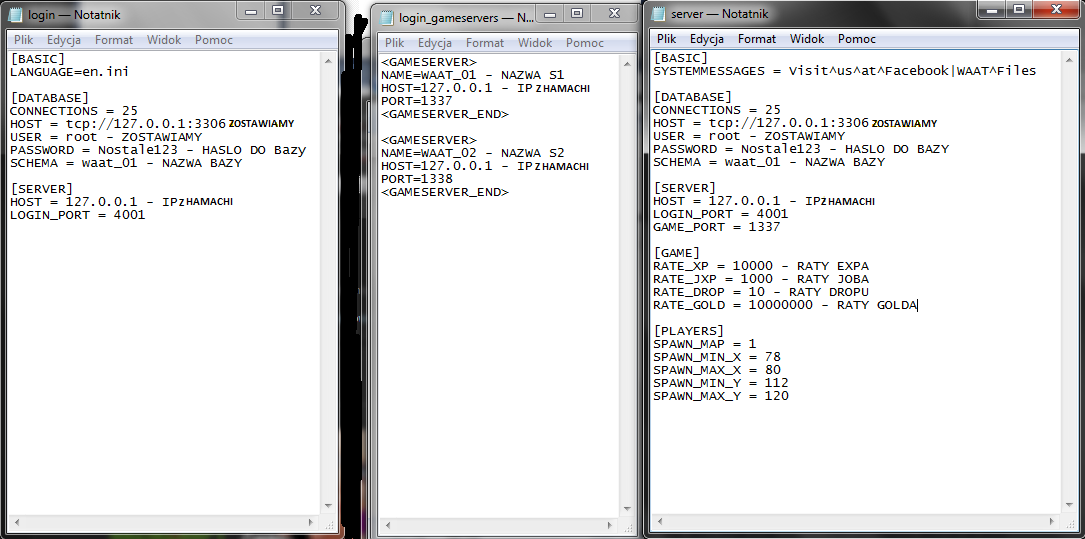The height and width of the screenshot is (539, 1085).
Task: Close the server Notatnik window
Action: [x=1057, y=9]
